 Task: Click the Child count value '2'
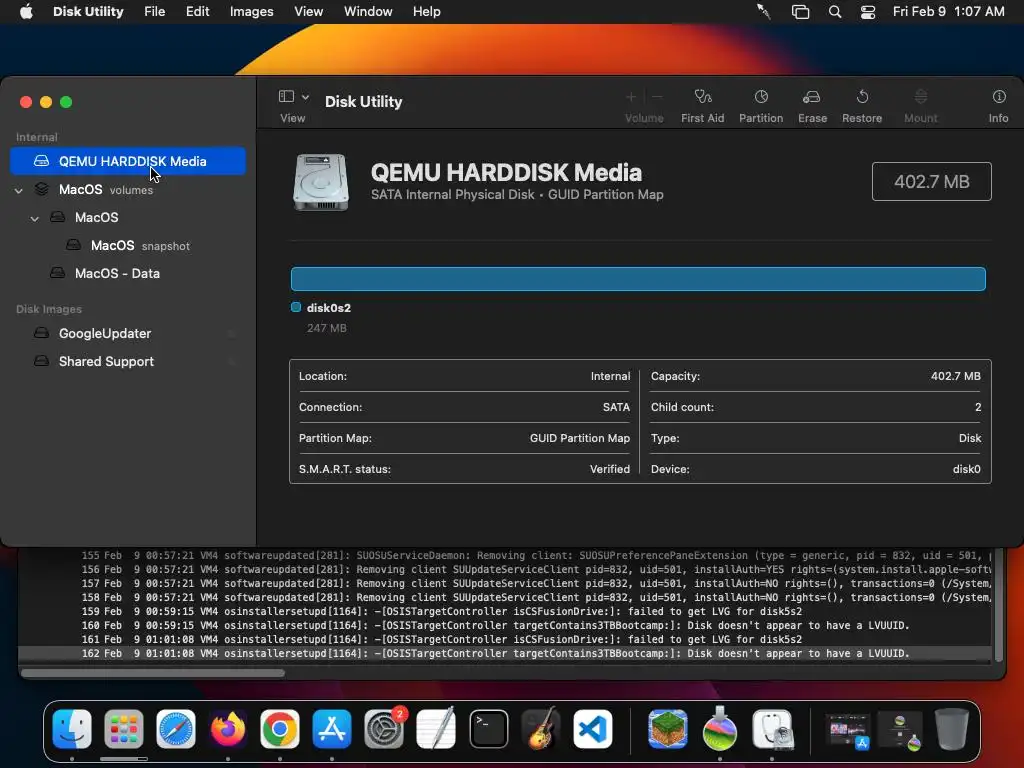coord(978,407)
